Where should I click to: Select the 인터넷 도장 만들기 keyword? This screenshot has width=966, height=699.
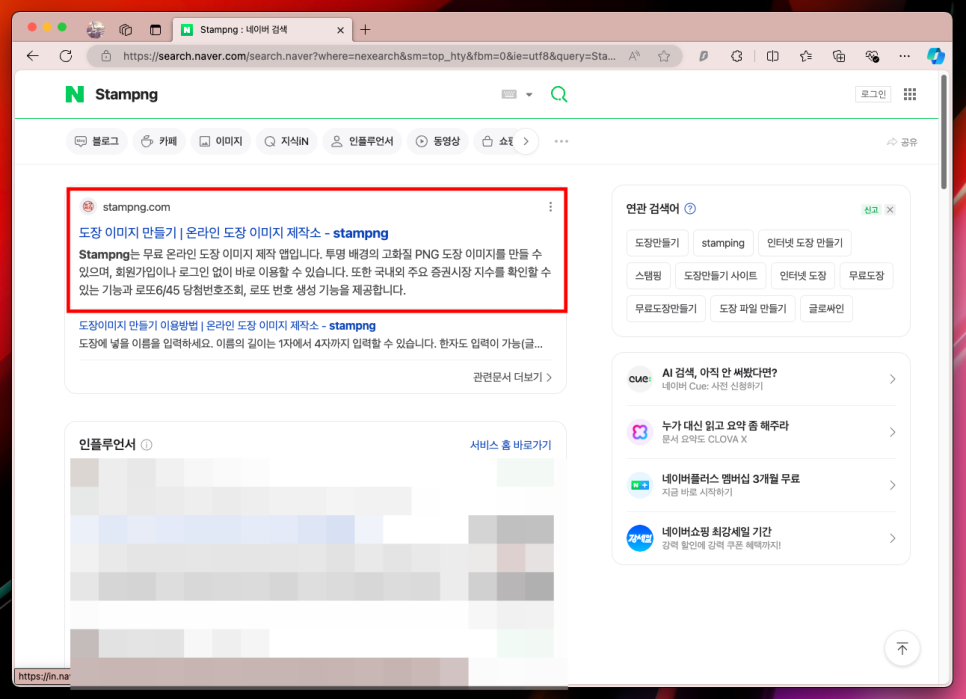point(805,243)
